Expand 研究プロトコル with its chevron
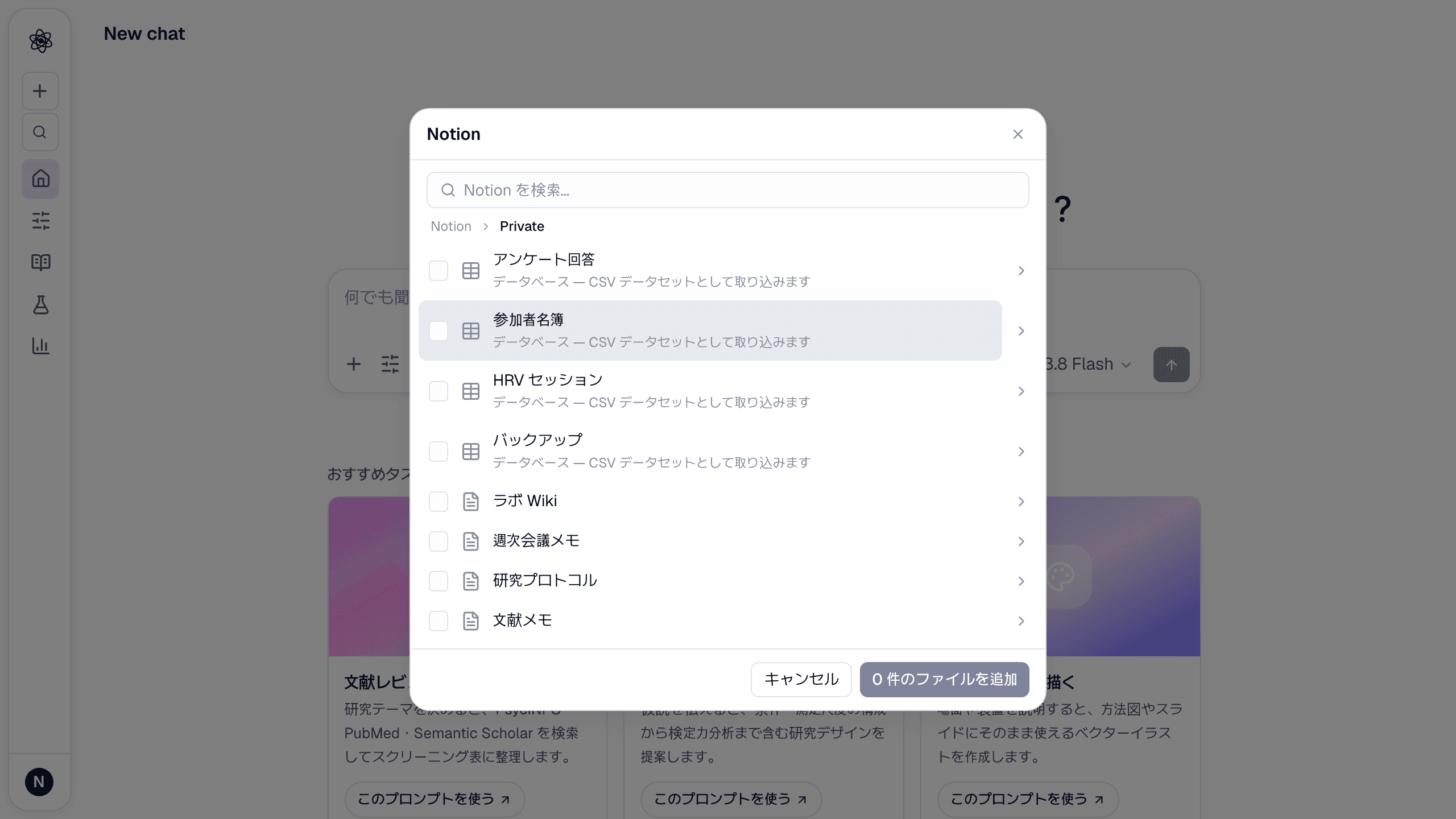This screenshot has width=1456, height=819. pos(1021,581)
